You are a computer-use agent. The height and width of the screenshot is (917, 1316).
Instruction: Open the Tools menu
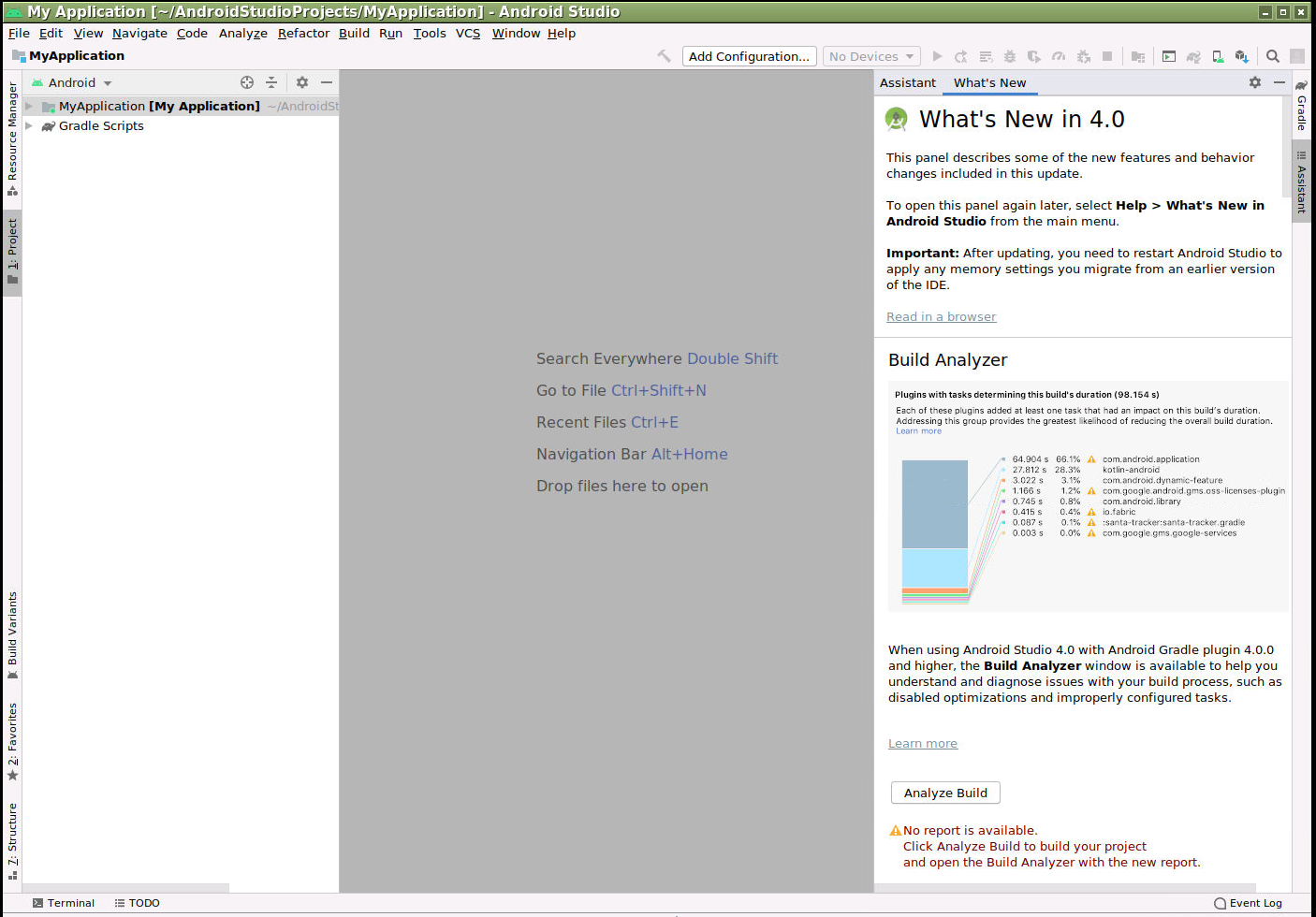430,33
